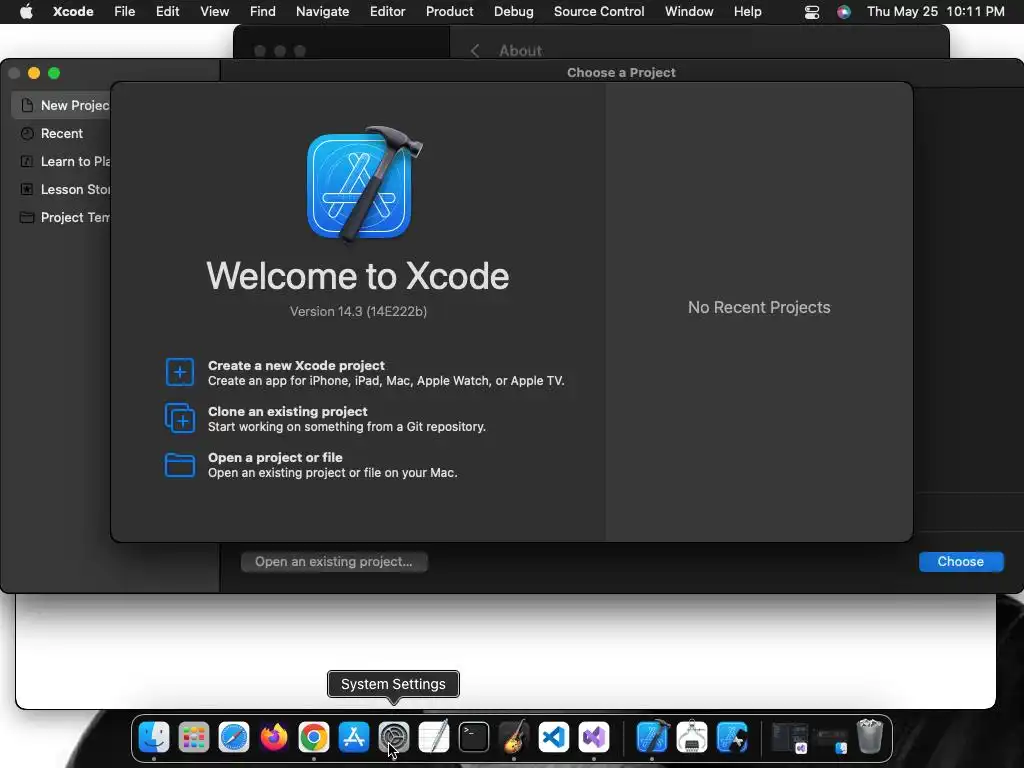Image resolution: width=1024 pixels, height=768 pixels.
Task: Open Control Center in the menu bar
Action: 812,12
